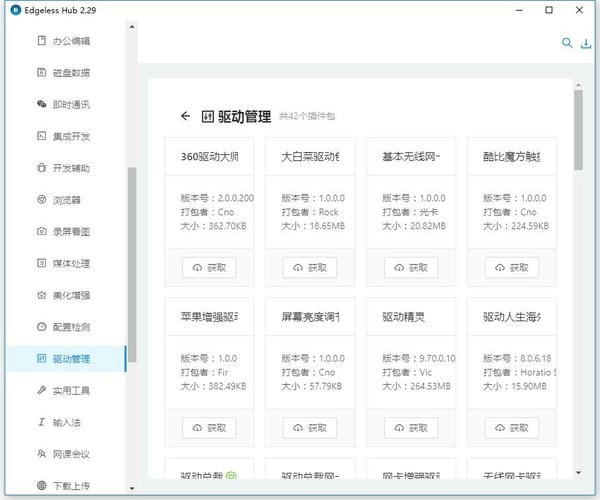Click the 360驱动大师 card title

210,156
